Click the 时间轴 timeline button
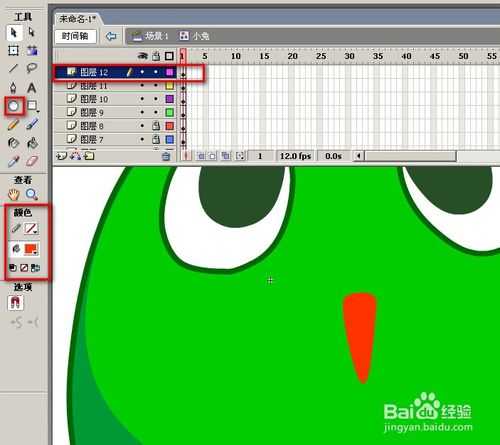This screenshot has height=445, width=500. point(75,36)
